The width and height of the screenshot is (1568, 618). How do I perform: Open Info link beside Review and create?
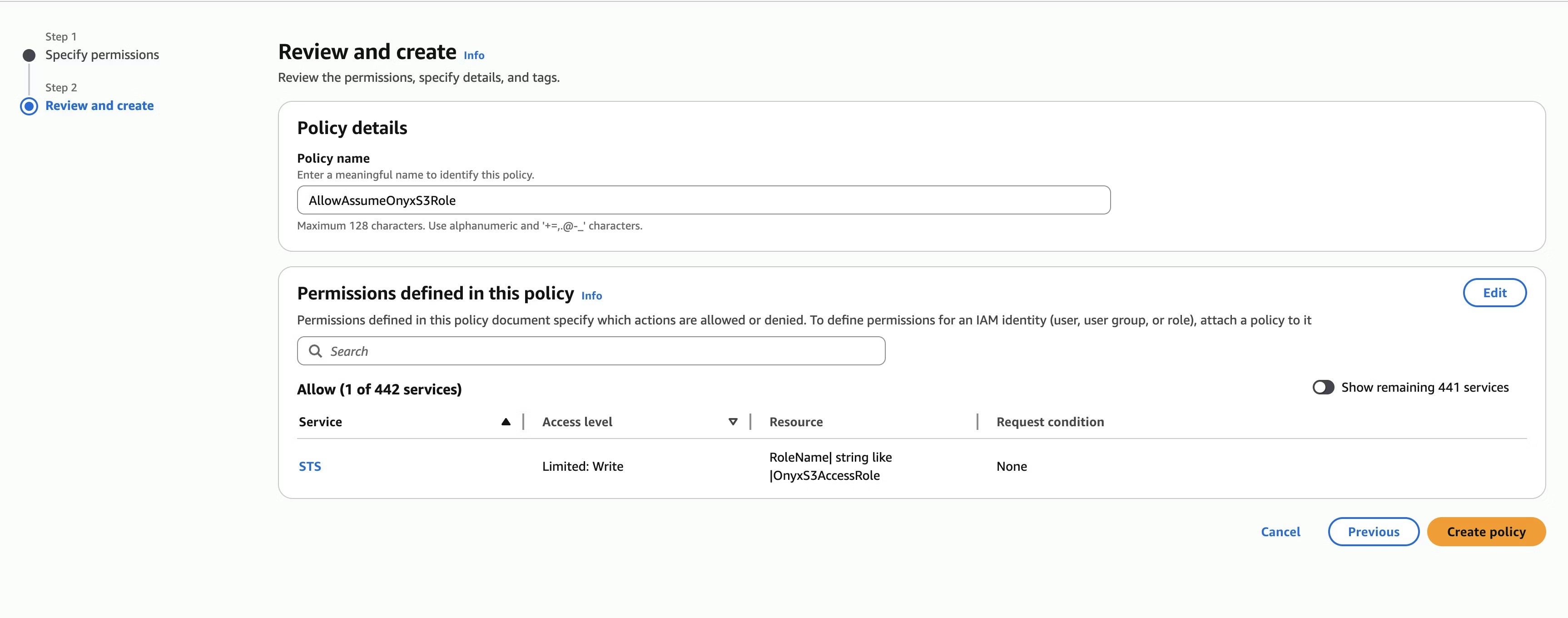tap(474, 55)
